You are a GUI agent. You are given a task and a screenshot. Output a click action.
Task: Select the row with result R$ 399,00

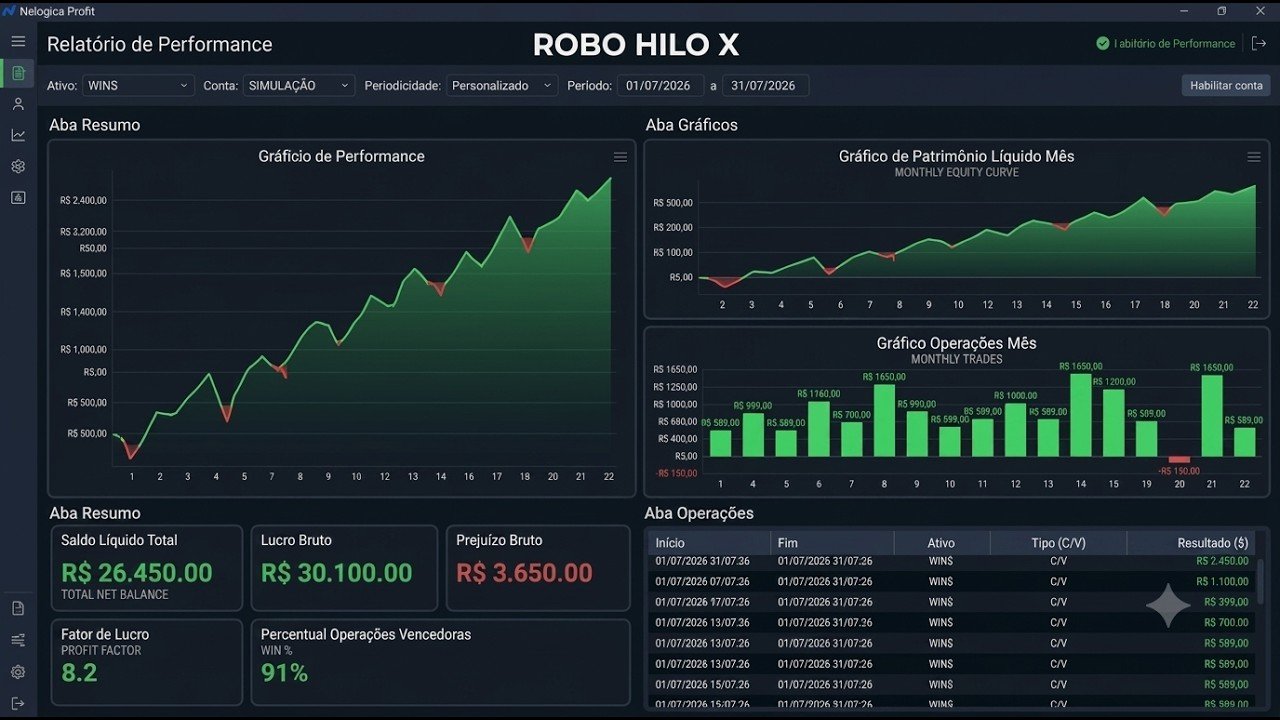(x=952, y=602)
